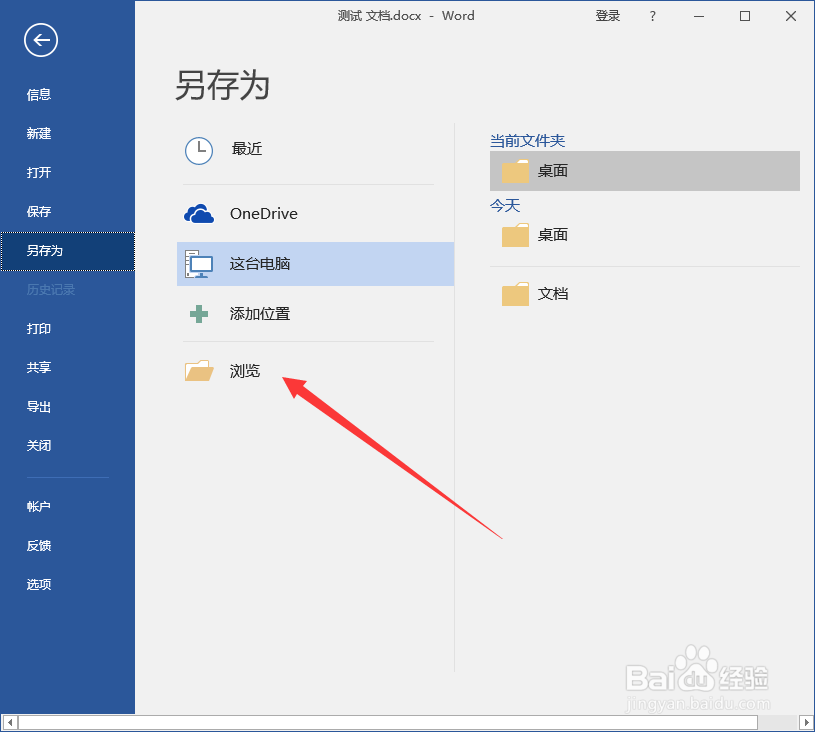Open the 桌面 folder under 当前文件夹
The width and height of the screenshot is (815, 732).
pos(515,170)
